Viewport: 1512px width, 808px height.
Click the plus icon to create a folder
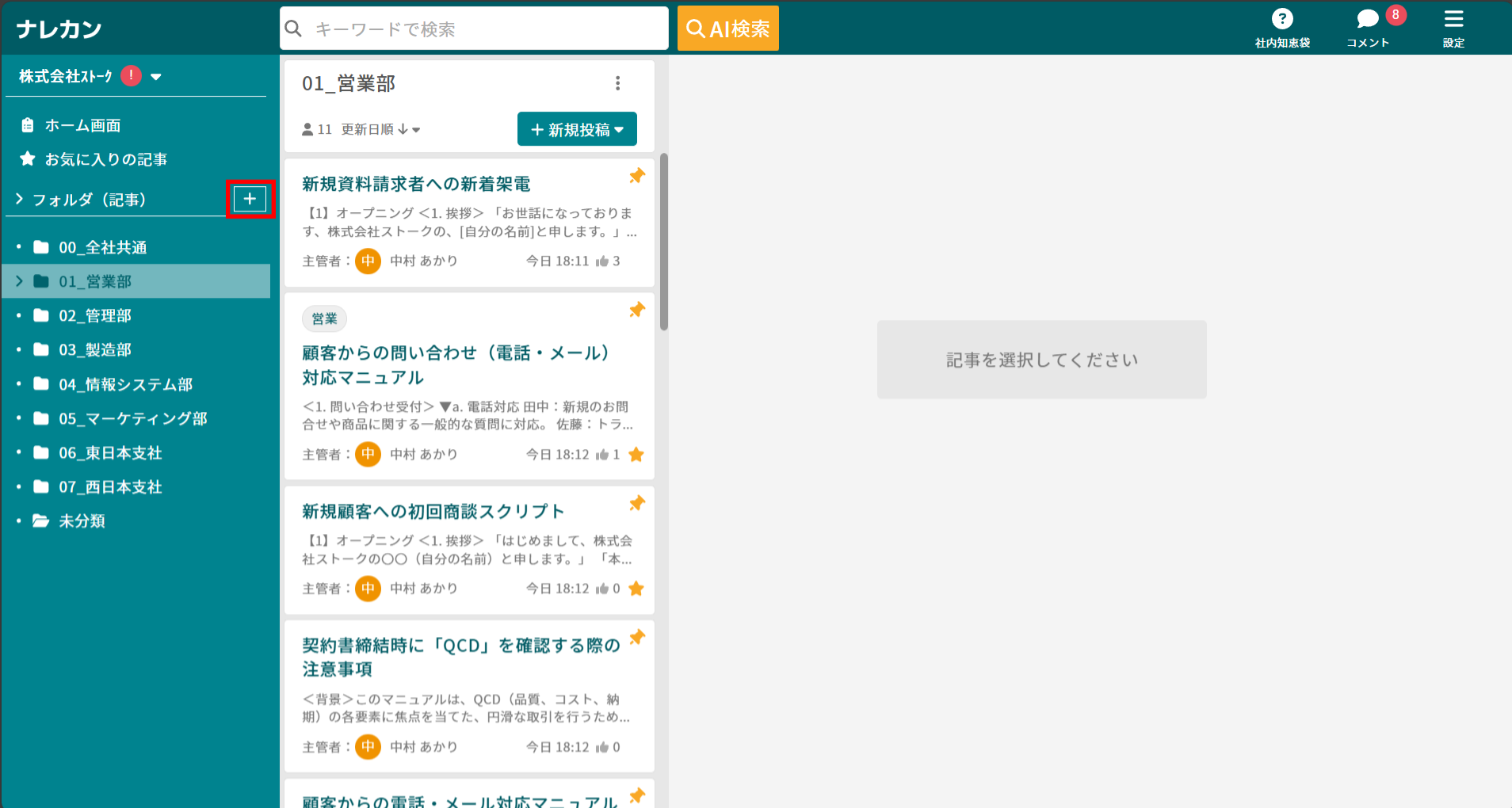click(x=250, y=199)
